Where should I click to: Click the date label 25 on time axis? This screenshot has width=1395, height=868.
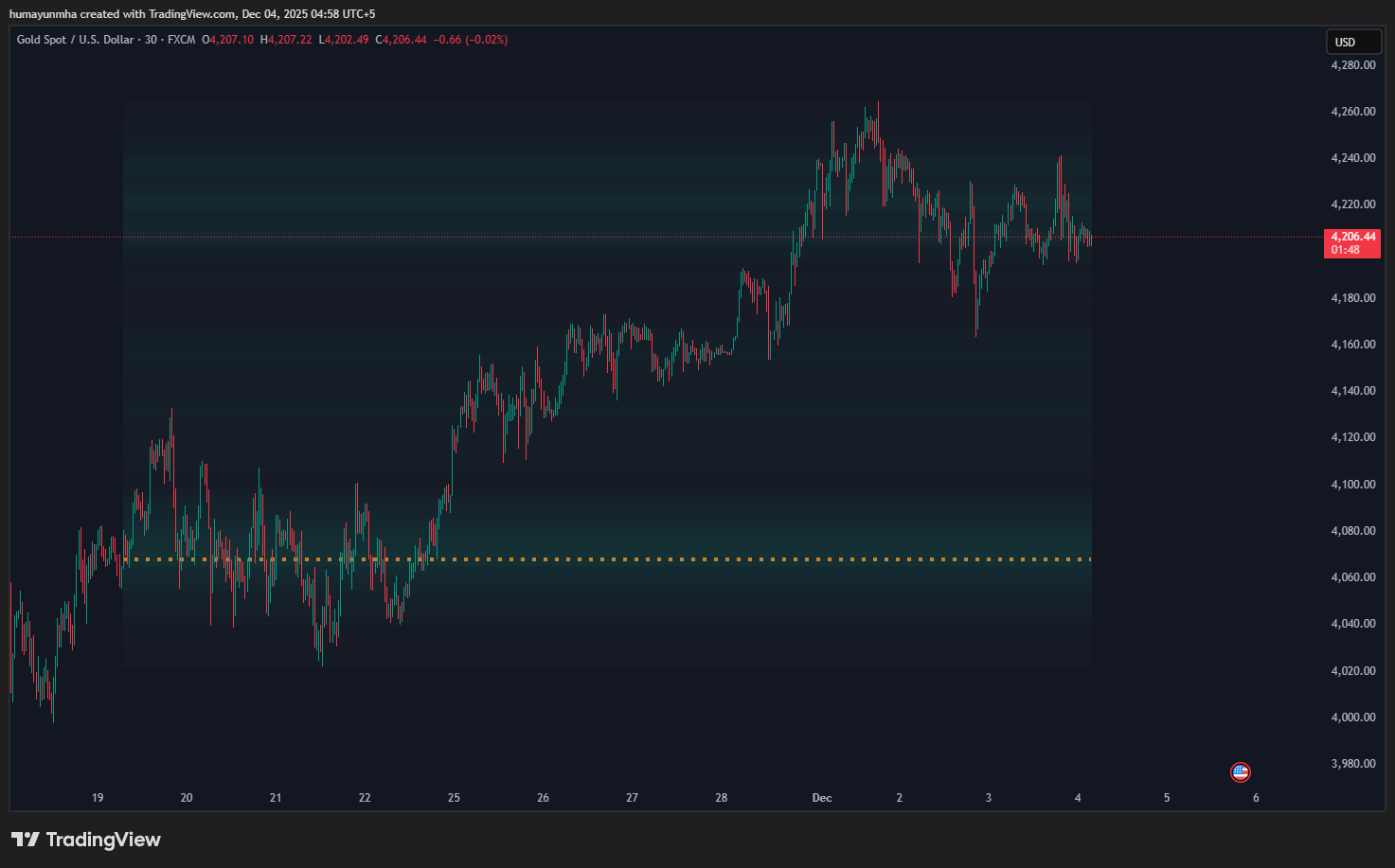(454, 798)
